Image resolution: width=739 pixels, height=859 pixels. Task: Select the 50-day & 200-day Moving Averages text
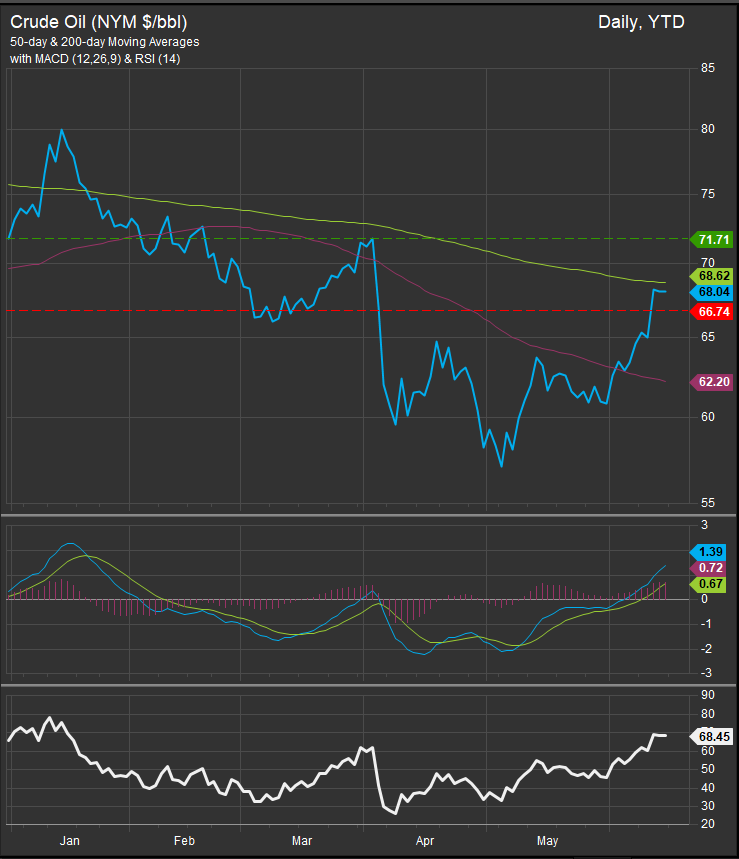[x=104, y=43]
